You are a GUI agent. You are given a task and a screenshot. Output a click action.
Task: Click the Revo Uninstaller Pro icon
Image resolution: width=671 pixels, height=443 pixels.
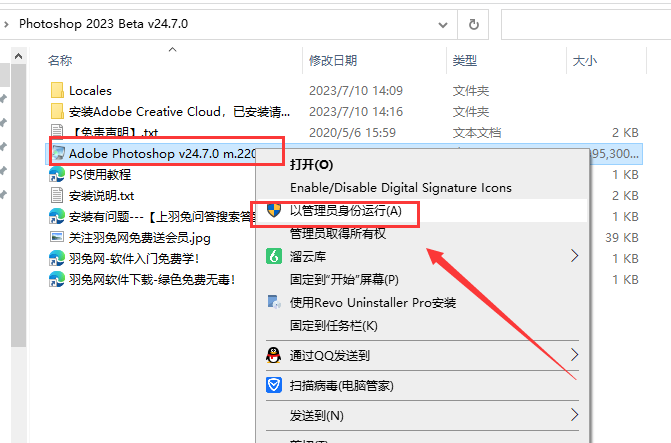pyautogui.click(x=274, y=302)
